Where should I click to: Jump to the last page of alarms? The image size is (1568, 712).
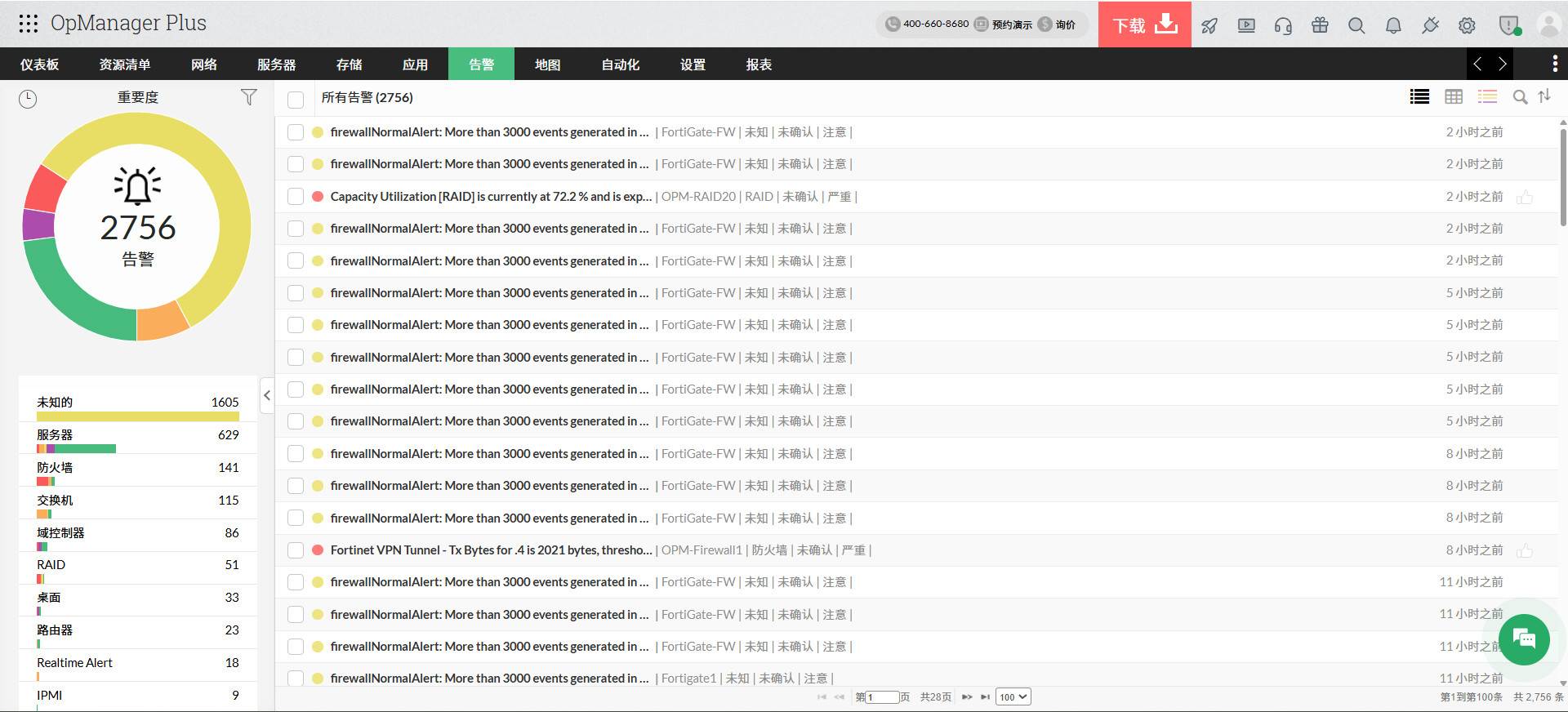[986, 697]
